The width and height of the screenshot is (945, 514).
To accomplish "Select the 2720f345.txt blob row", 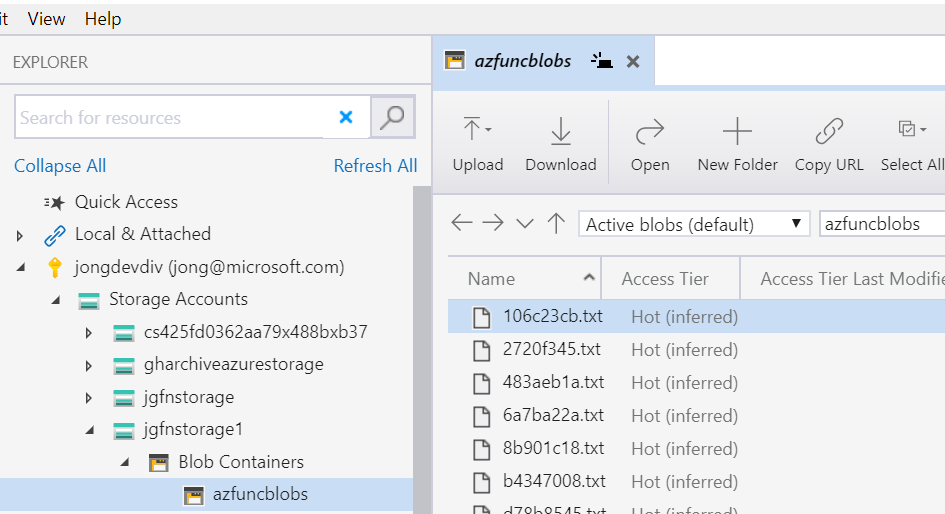I will point(552,350).
